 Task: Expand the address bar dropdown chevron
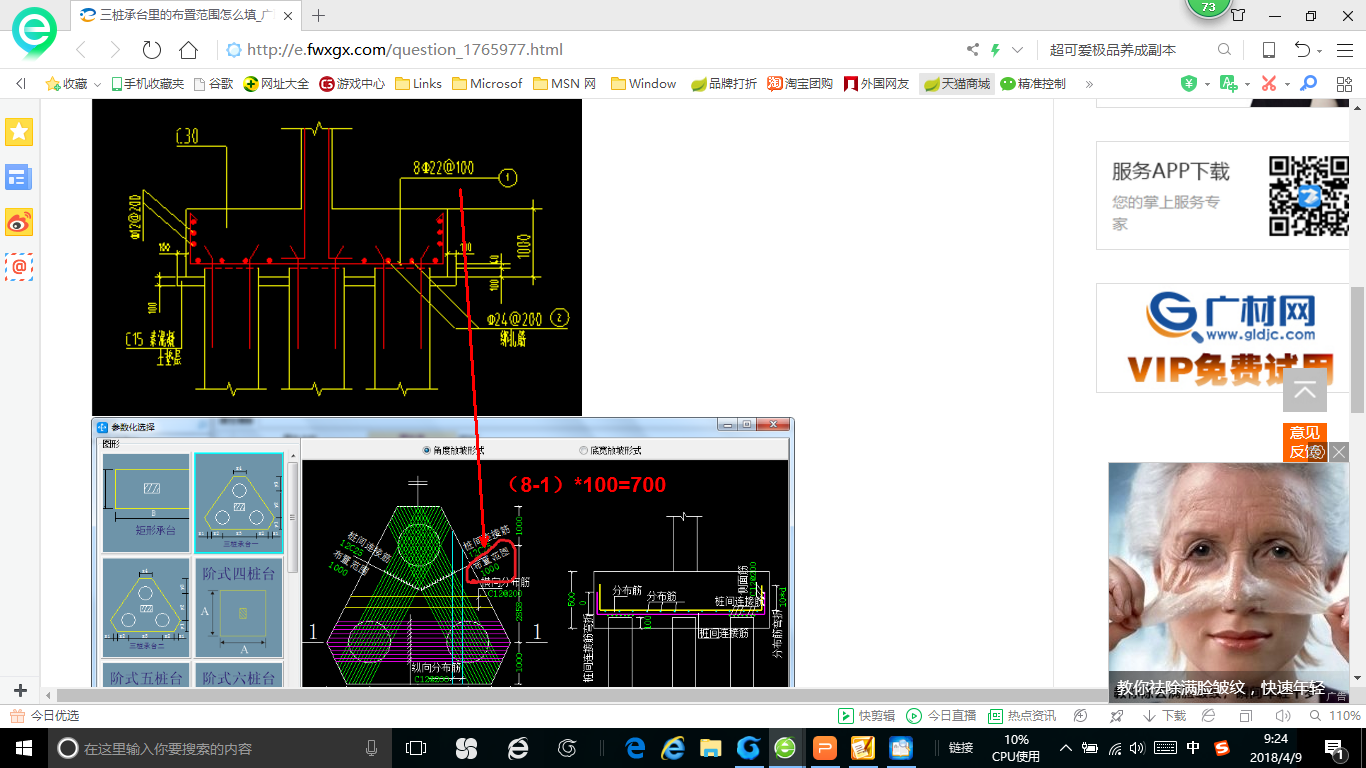[x=1018, y=50]
